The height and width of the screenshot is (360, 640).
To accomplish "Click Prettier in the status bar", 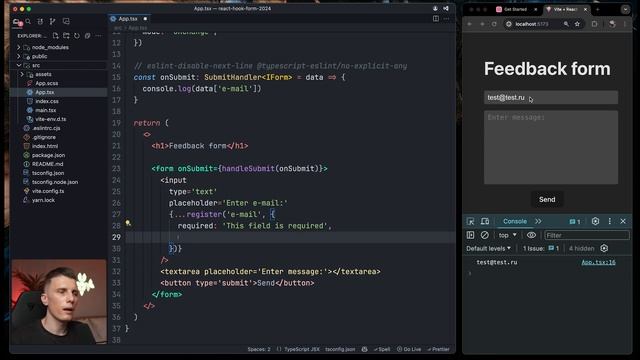I will coord(438,349).
